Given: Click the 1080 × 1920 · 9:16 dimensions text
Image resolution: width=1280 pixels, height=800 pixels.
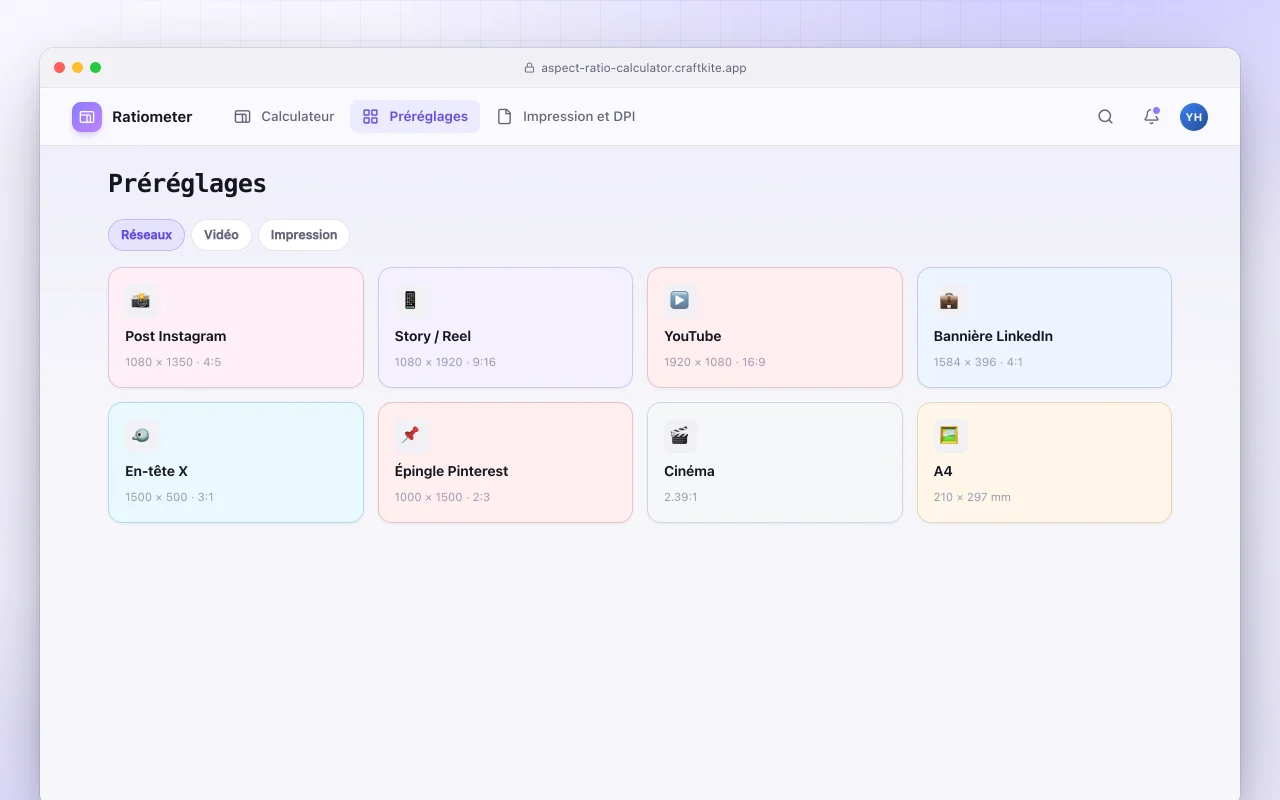Looking at the screenshot, I should click(445, 362).
